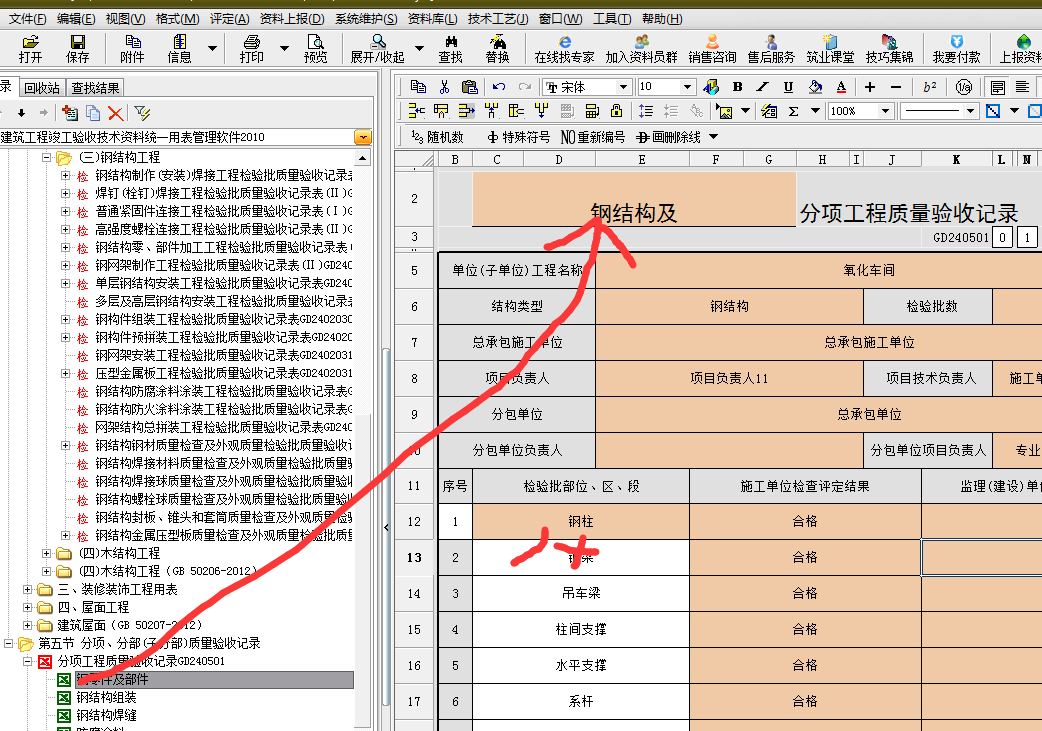Switch to the 回收站 tab

[x=42, y=88]
